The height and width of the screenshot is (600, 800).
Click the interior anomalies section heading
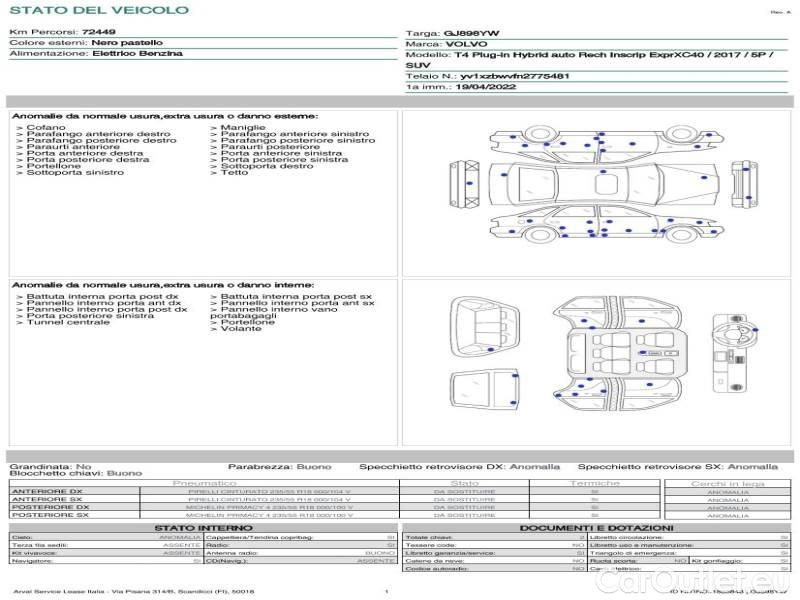point(163,285)
